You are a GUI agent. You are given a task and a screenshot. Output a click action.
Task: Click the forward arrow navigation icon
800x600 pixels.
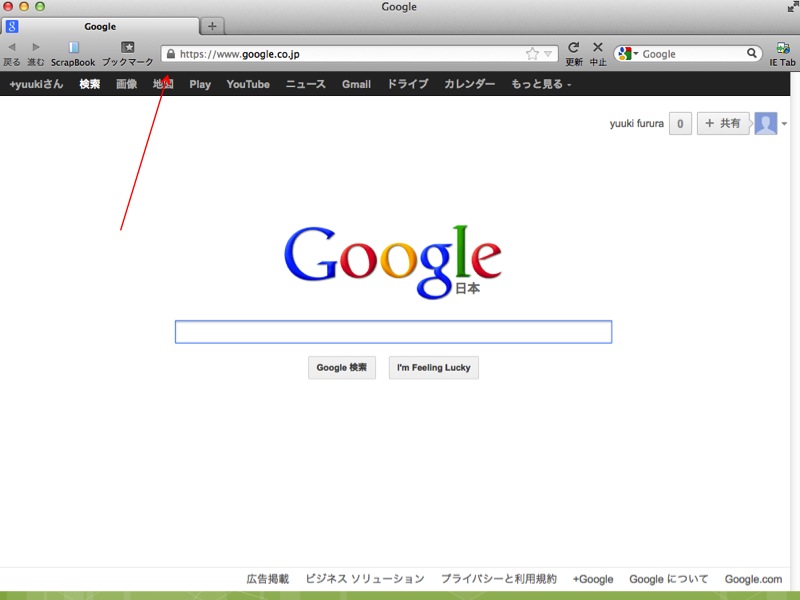pos(36,47)
